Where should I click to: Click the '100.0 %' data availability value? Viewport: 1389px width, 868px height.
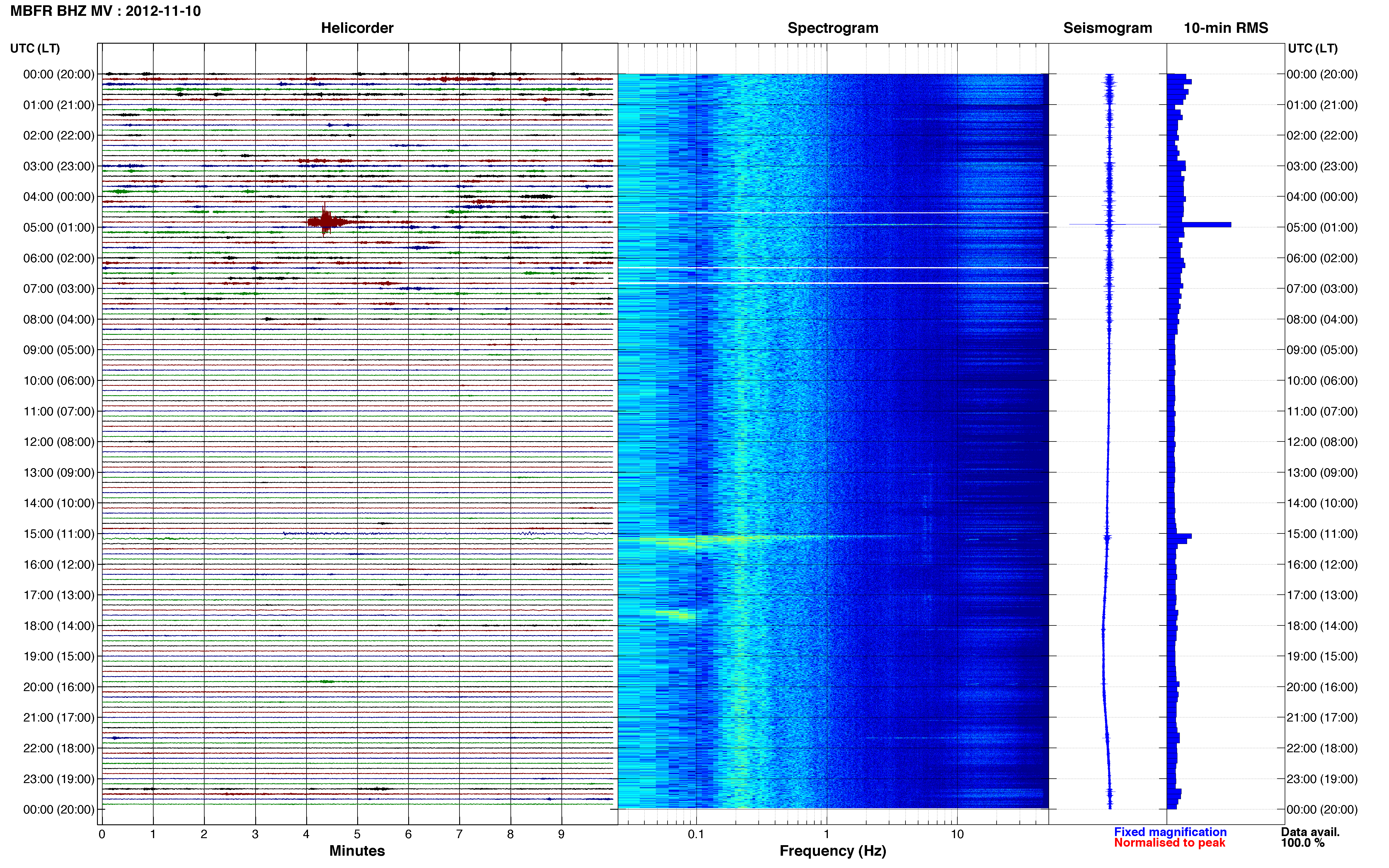pyautogui.click(x=1303, y=843)
